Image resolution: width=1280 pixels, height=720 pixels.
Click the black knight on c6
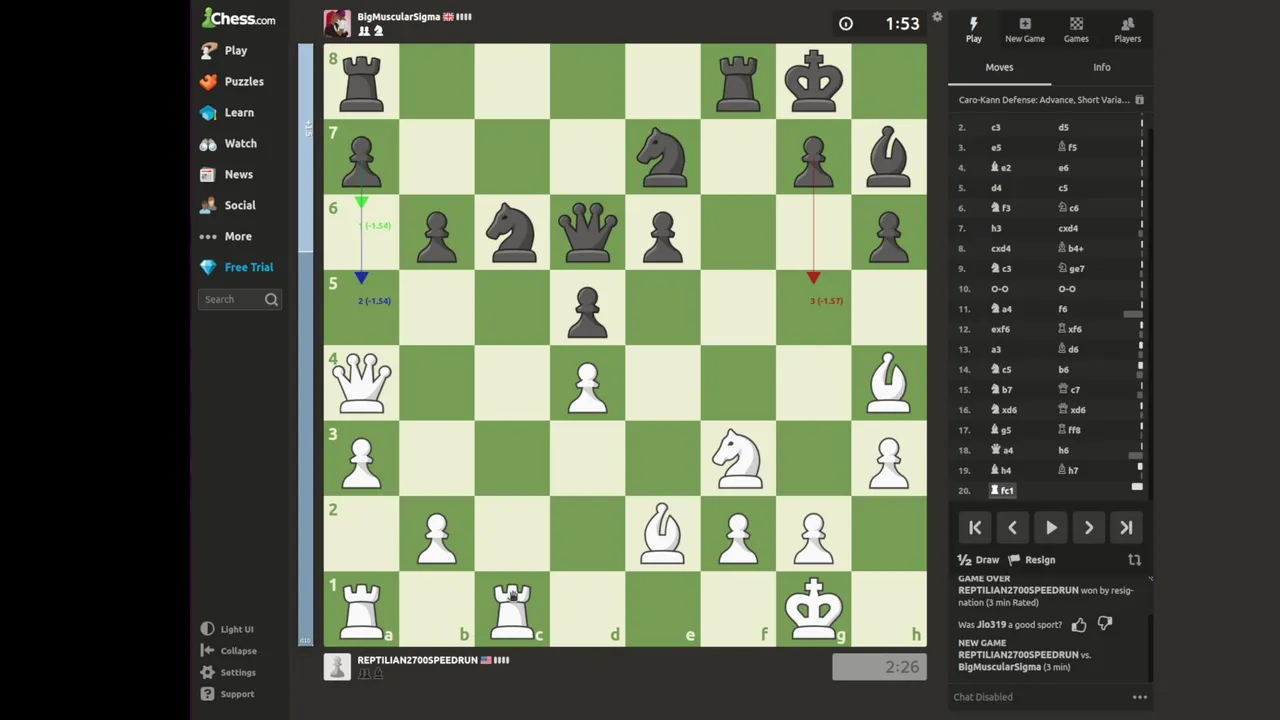[x=512, y=231]
